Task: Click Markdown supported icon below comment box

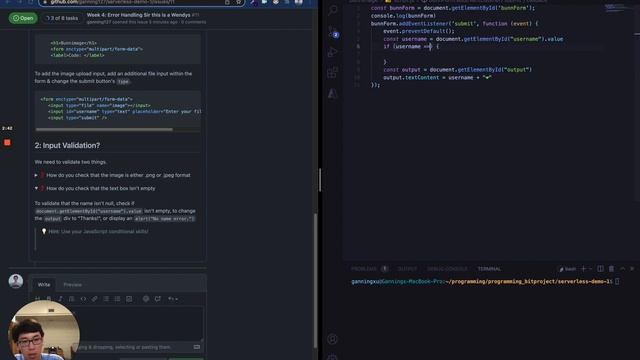Action: pyautogui.click(x=197, y=347)
